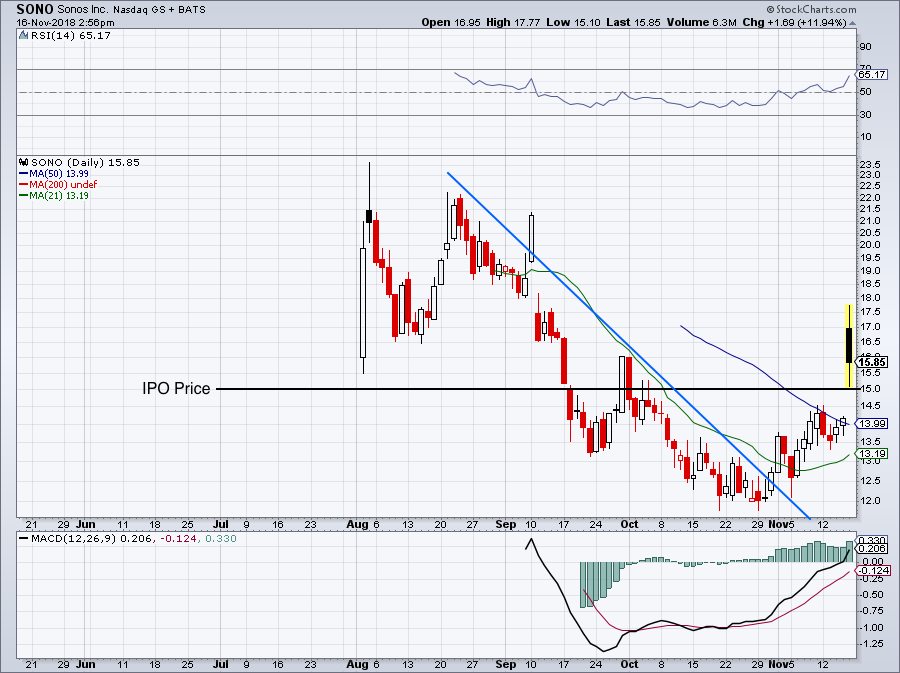Click the IPO Price annotation label
This screenshot has width=900, height=673.
tap(176, 388)
